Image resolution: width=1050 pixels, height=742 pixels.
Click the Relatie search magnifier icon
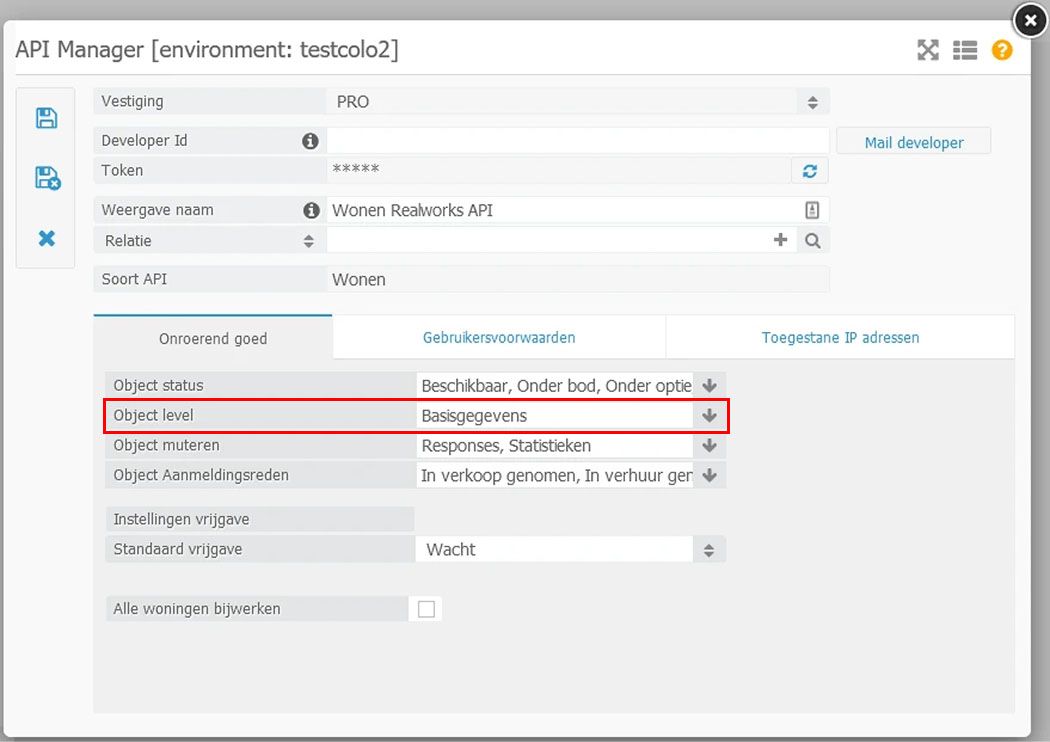[x=813, y=240]
